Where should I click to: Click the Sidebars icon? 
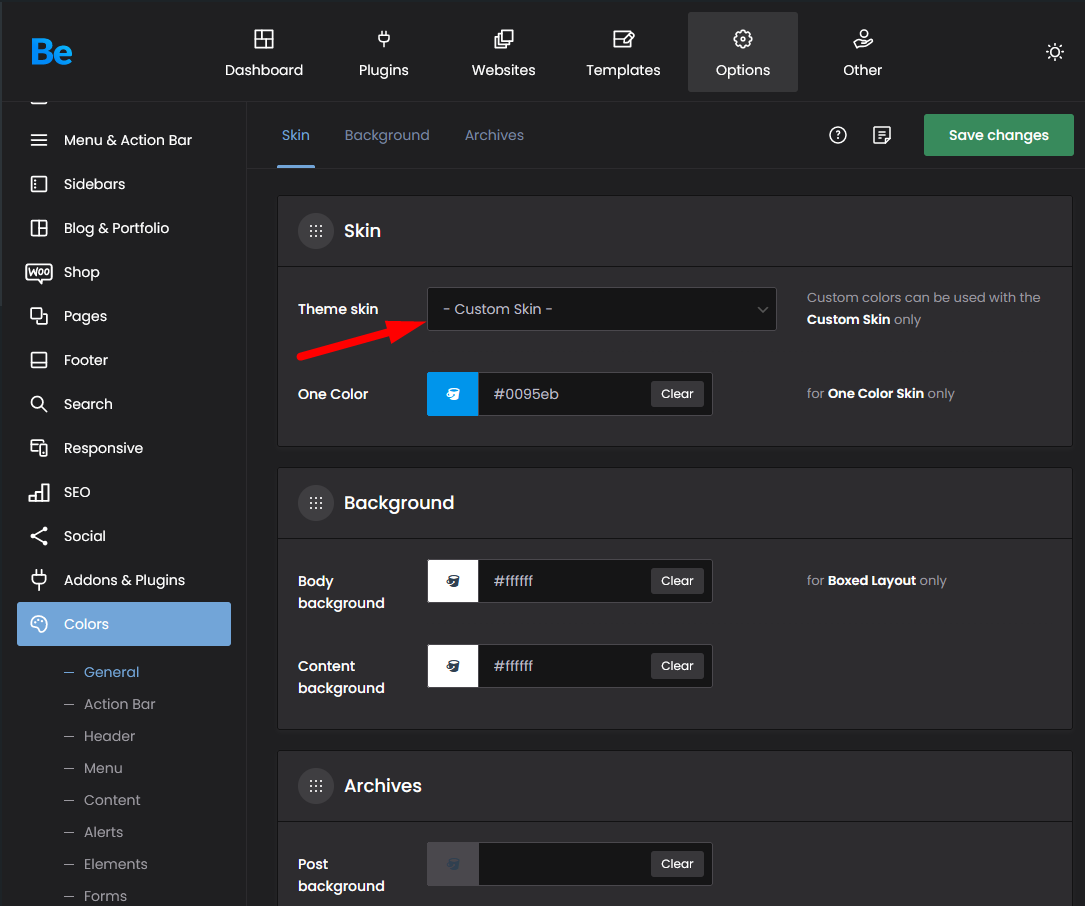[x=39, y=184]
